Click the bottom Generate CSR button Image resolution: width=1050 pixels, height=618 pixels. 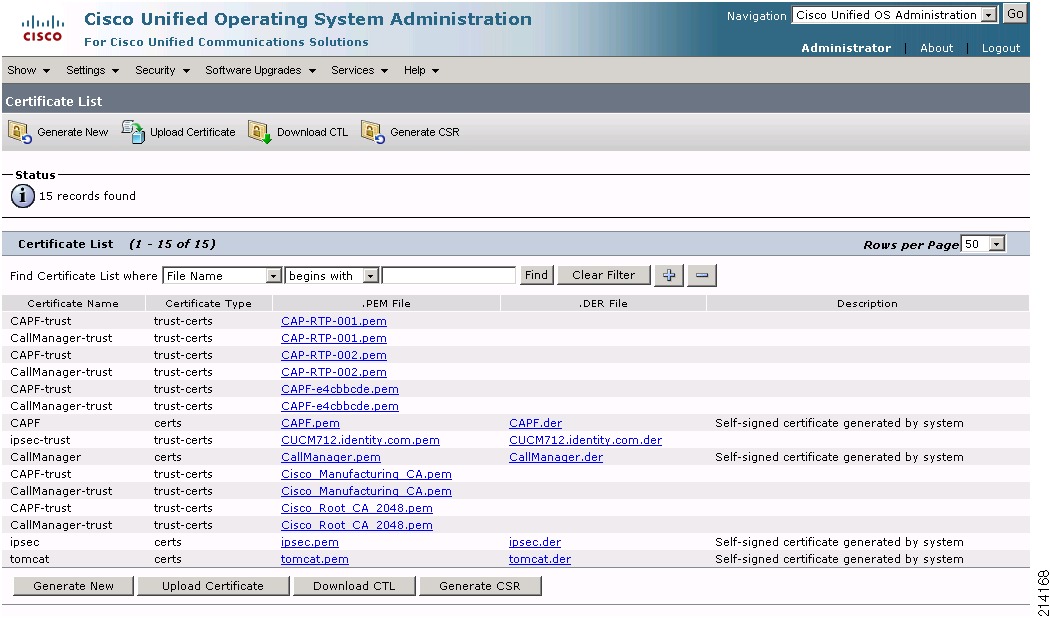pos(479,586)
